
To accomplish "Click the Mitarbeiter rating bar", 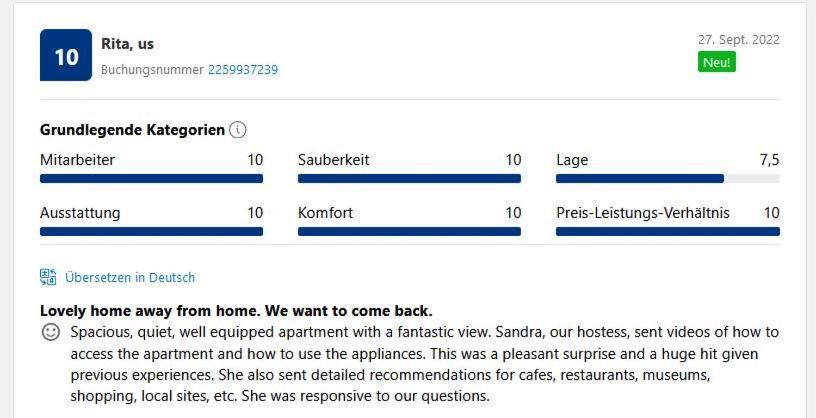I will [151, 179].
